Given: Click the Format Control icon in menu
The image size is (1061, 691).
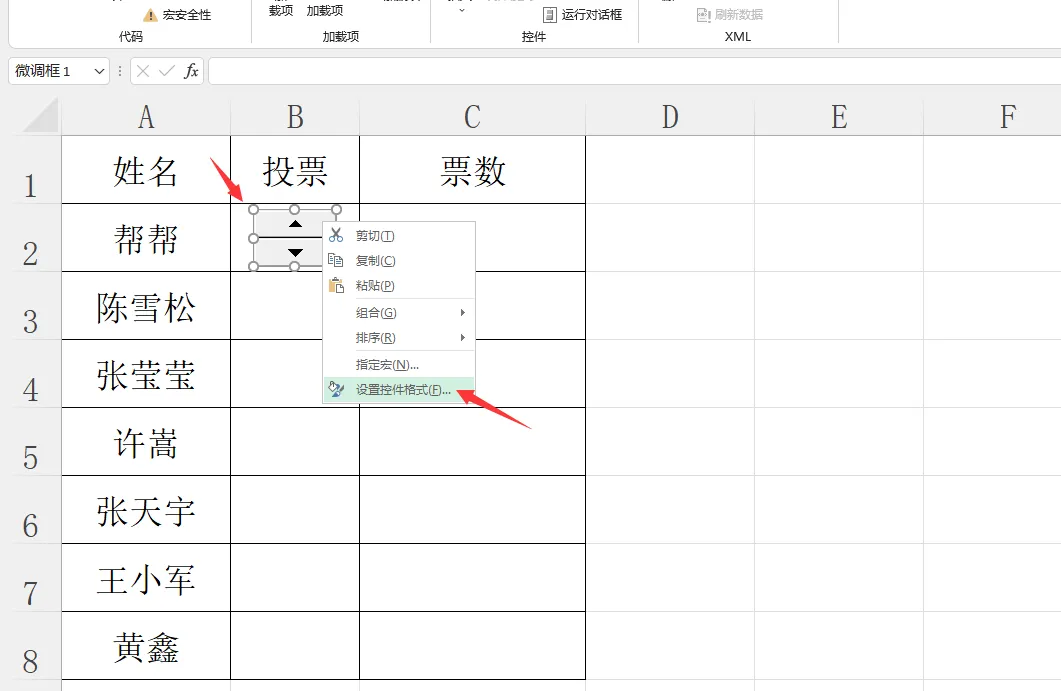Looking at the screenshot, I should (336, 388).
